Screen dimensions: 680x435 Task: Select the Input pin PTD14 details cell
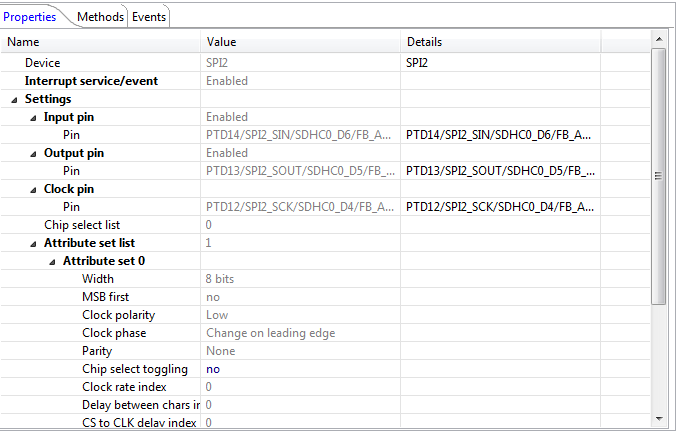[500, 135]
